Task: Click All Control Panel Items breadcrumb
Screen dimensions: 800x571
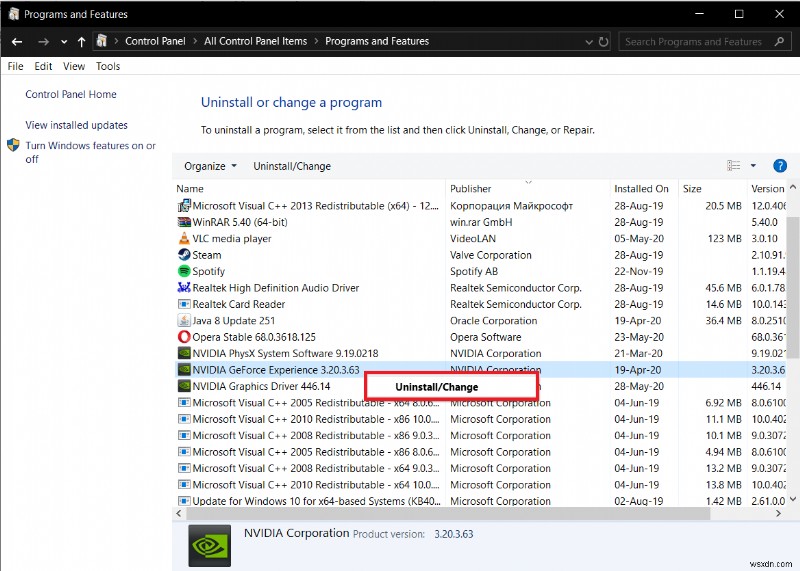Action: pyautogui.click(x=256, y=41)
